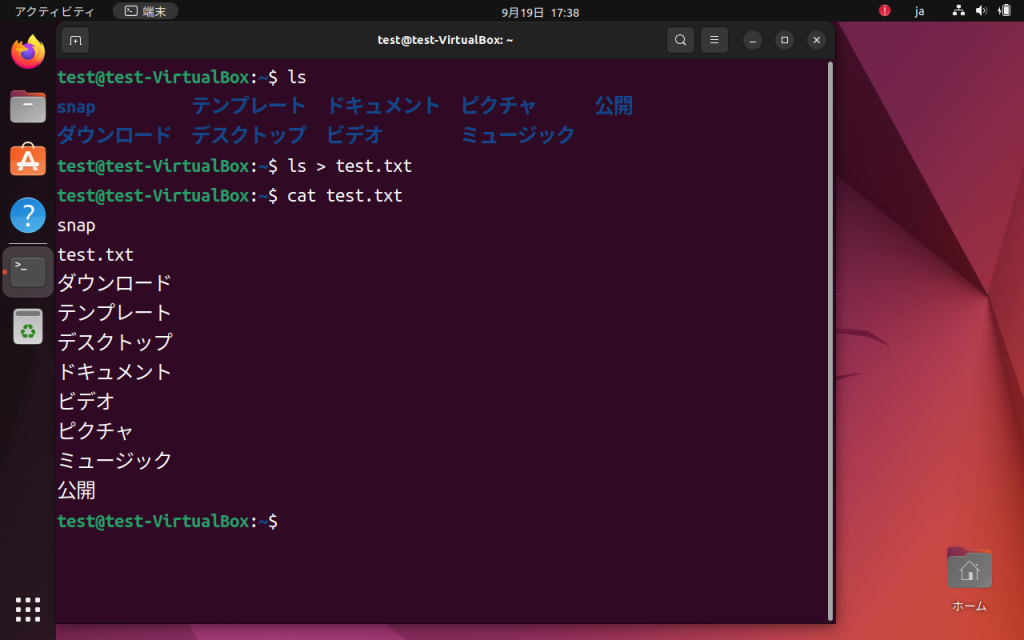Click the volume speaker icon
The width and height of the screenshot is (1024, 640).
(982, 10)
